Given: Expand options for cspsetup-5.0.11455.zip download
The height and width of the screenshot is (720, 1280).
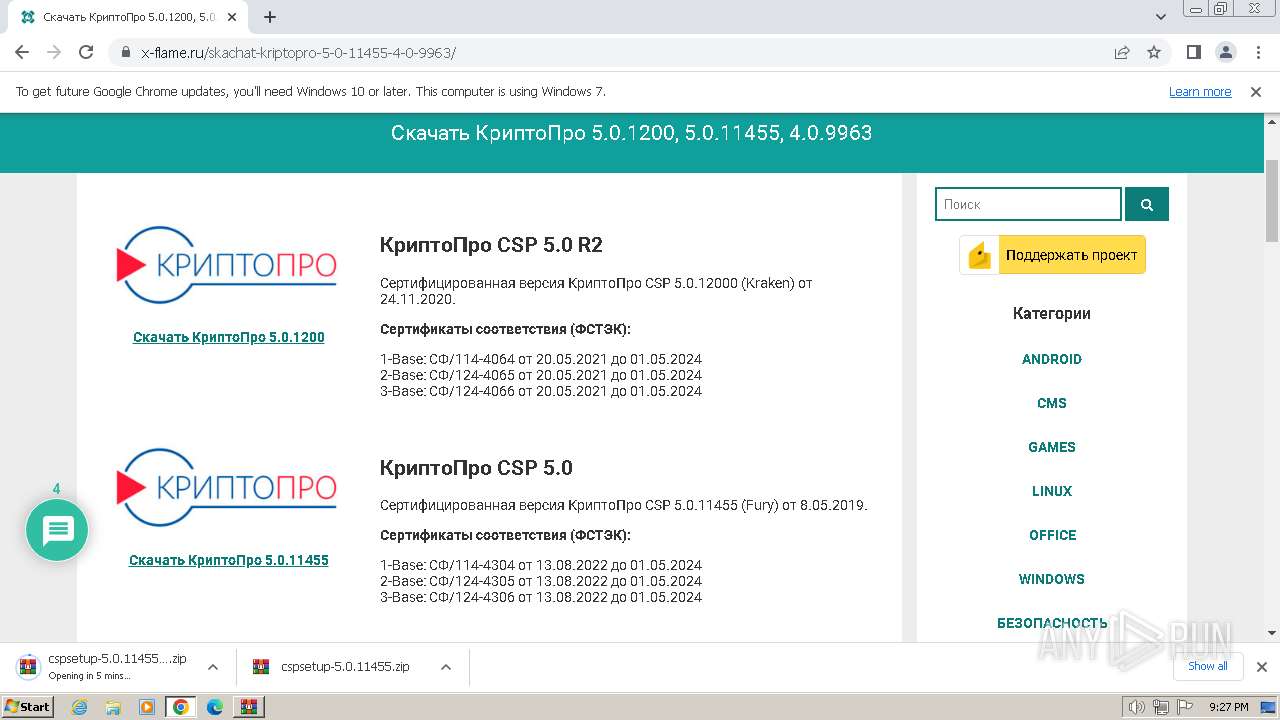Looking at the screenshot, I should (446, 667).
